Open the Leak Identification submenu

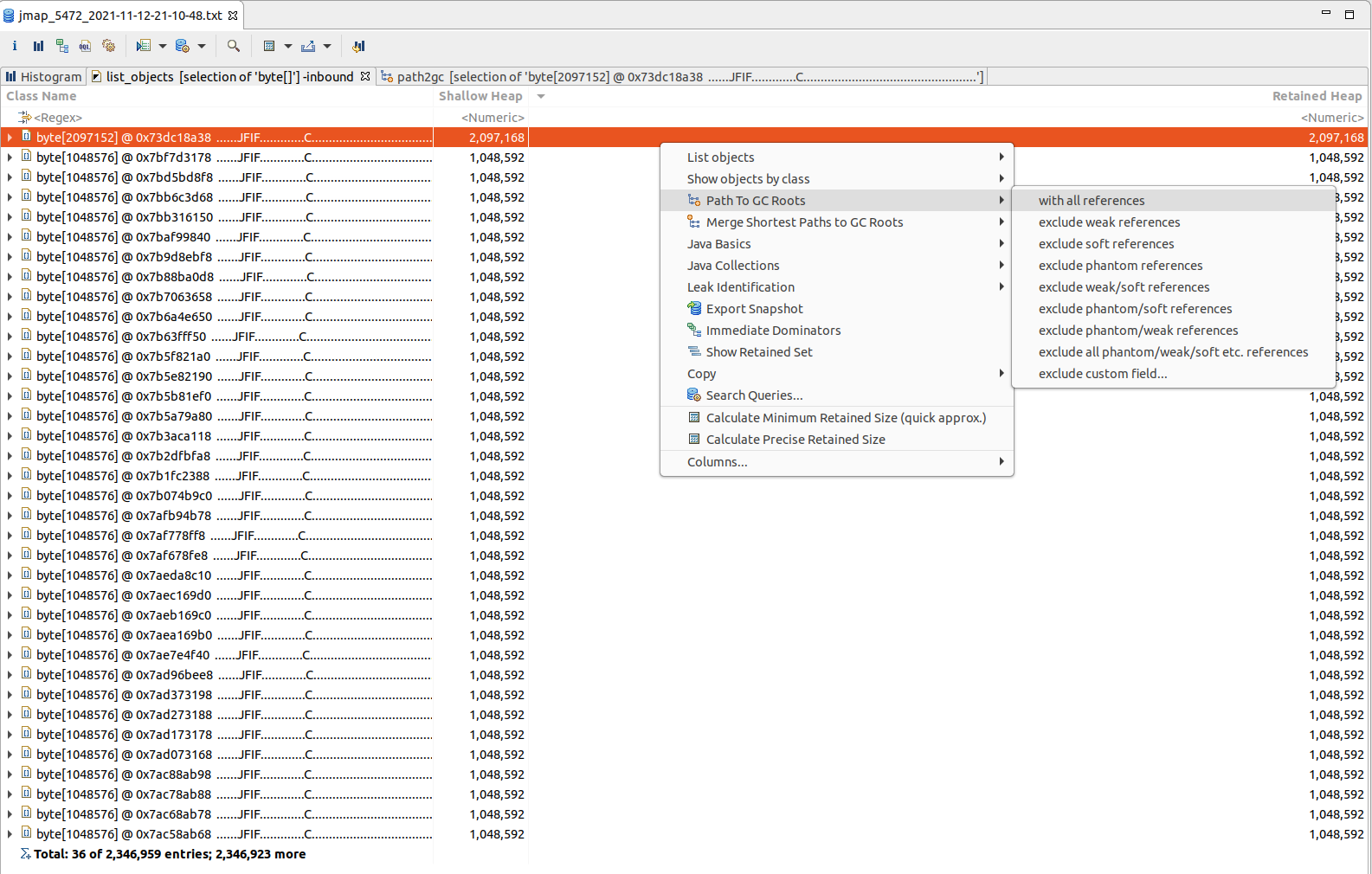tap(837, 287)
